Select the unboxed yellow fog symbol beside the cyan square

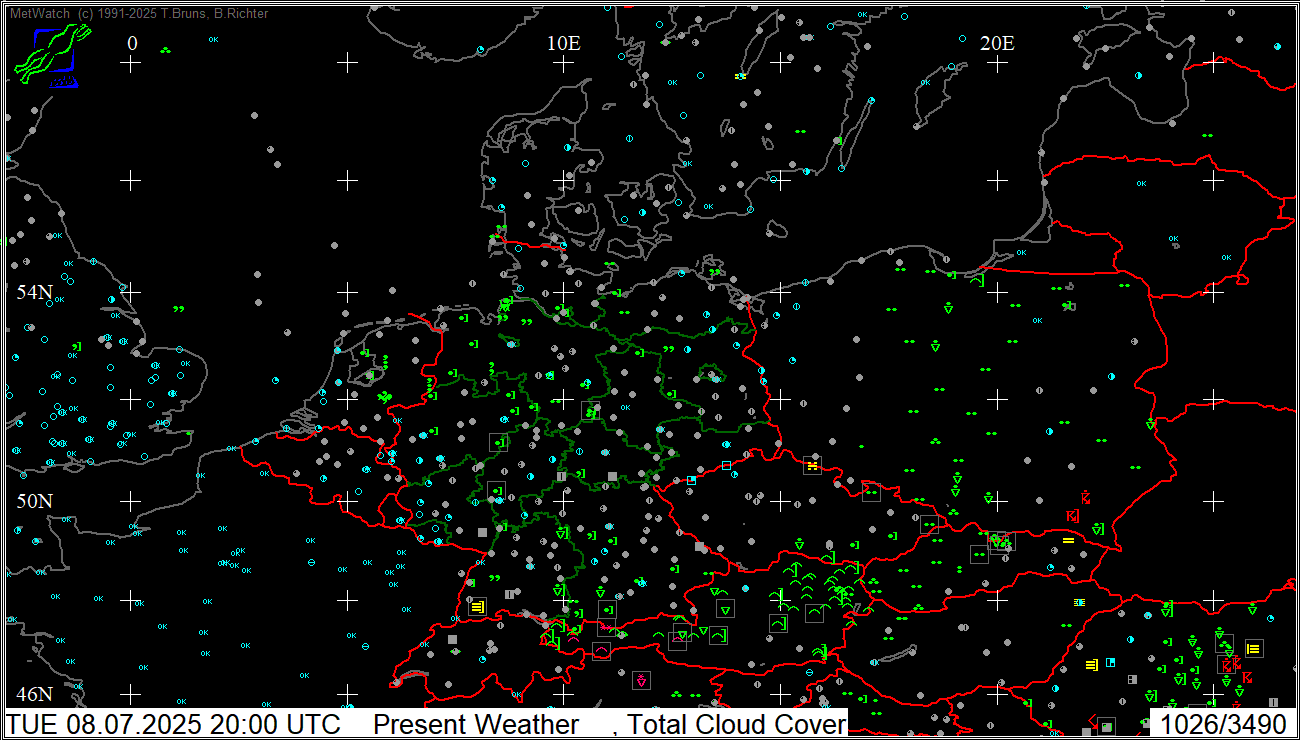point(1092,664)
